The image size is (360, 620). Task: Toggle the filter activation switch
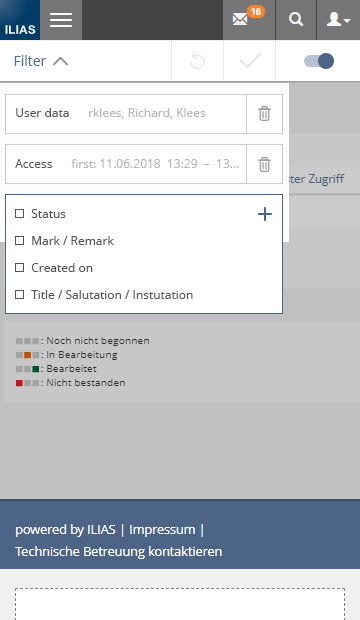[318, 61]
